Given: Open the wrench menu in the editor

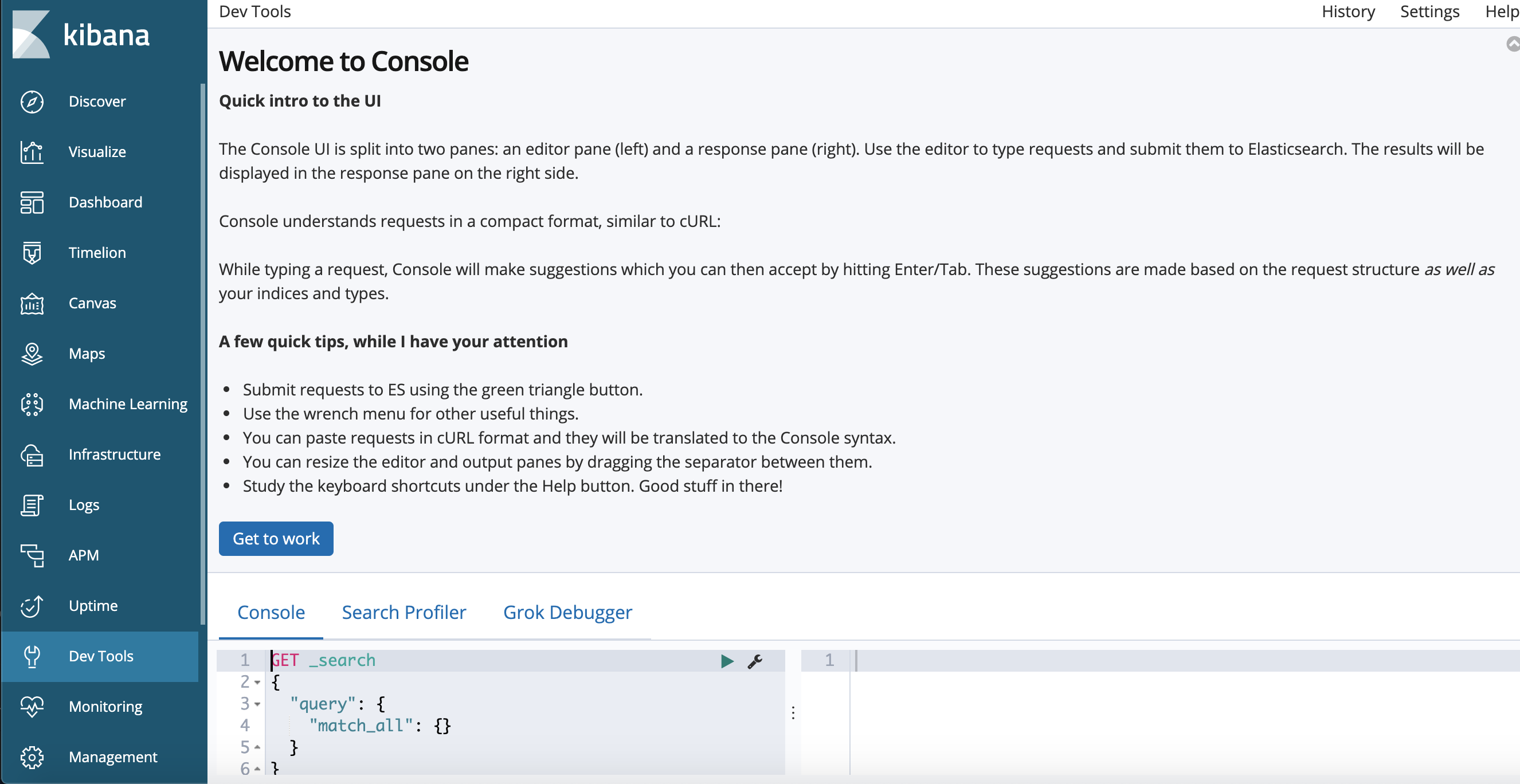Looking at the screenshot, I should tap(754, 661).
